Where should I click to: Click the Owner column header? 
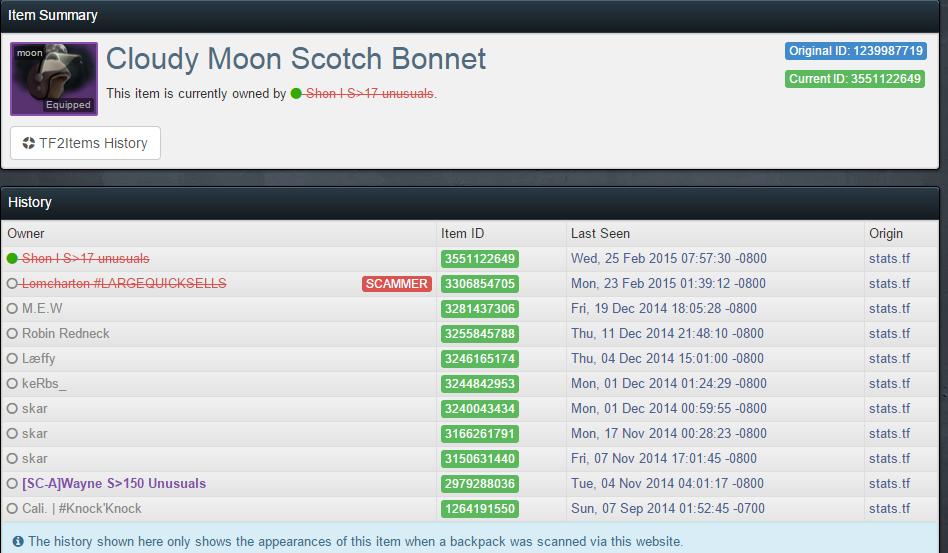(x=26, y=234)
